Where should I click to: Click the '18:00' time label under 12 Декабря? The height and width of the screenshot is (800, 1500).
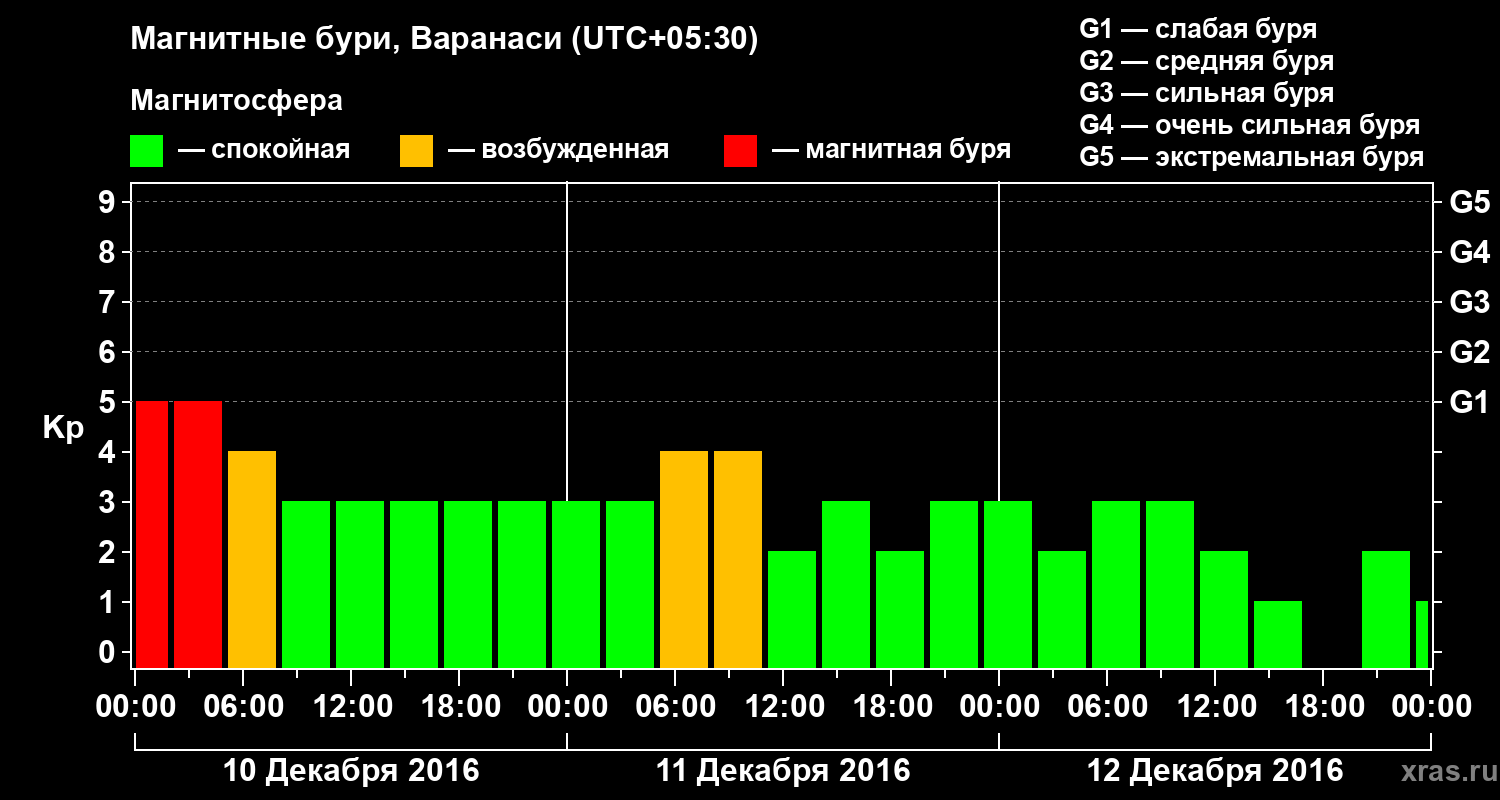coord(1323,706)
